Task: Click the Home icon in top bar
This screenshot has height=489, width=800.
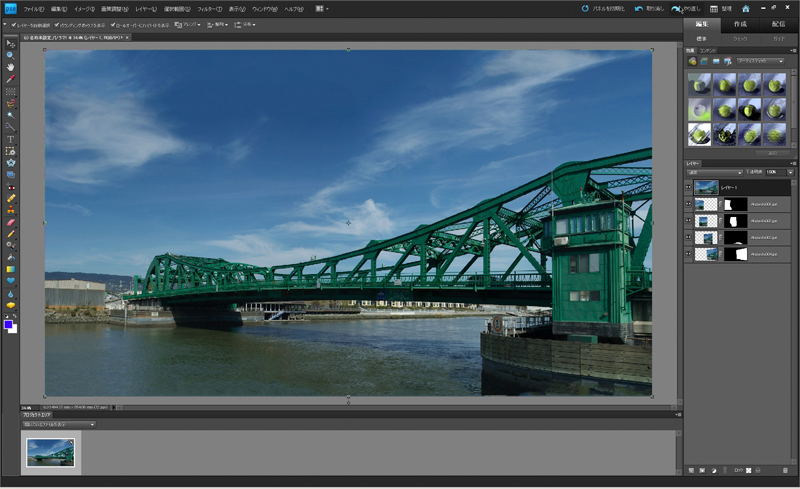Action: 745,8
